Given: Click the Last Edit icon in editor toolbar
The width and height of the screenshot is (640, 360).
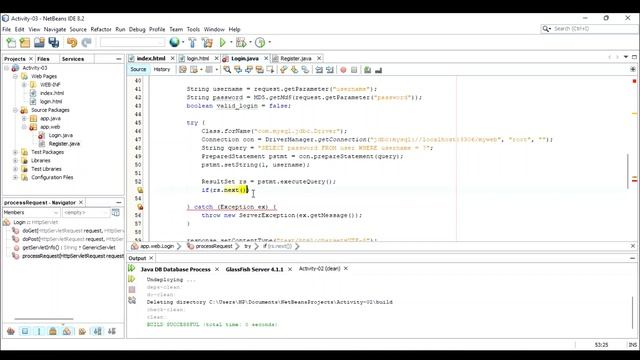Looking at the screenshot, I should tap(183, 70).
